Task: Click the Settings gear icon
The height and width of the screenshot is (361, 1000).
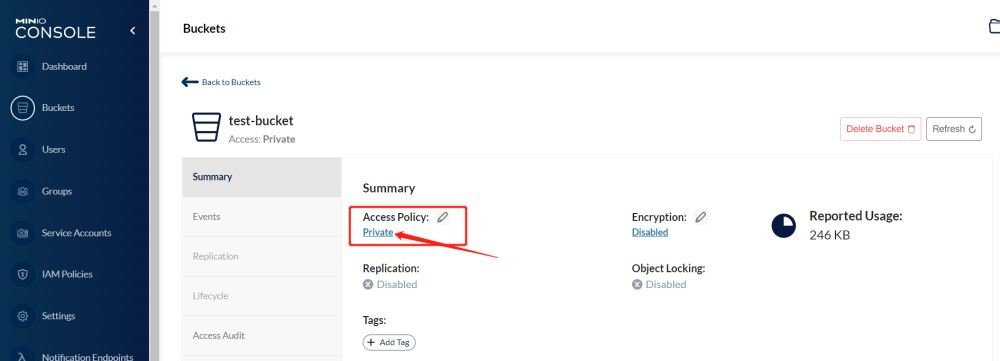Action: 23,316
